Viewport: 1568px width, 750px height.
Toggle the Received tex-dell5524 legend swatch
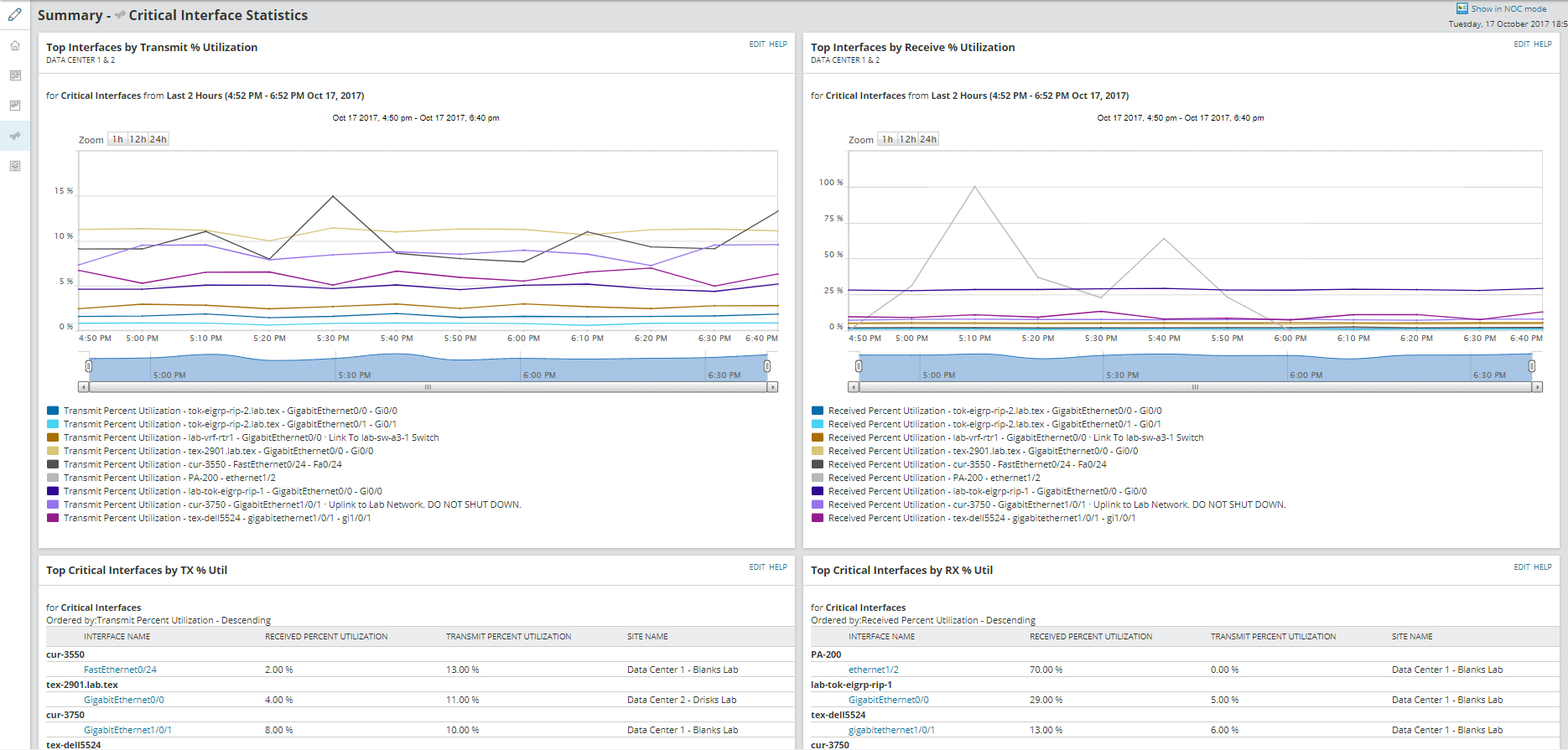click(818, 518)
